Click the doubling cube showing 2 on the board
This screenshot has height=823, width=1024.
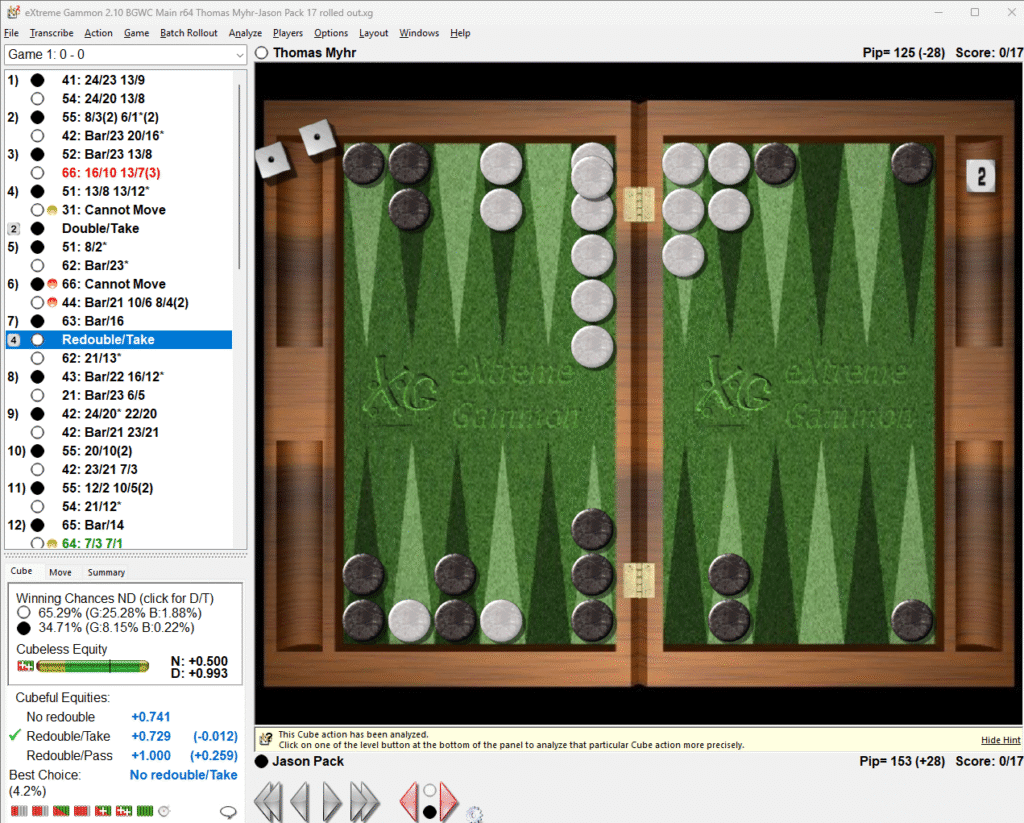(981, 176)
